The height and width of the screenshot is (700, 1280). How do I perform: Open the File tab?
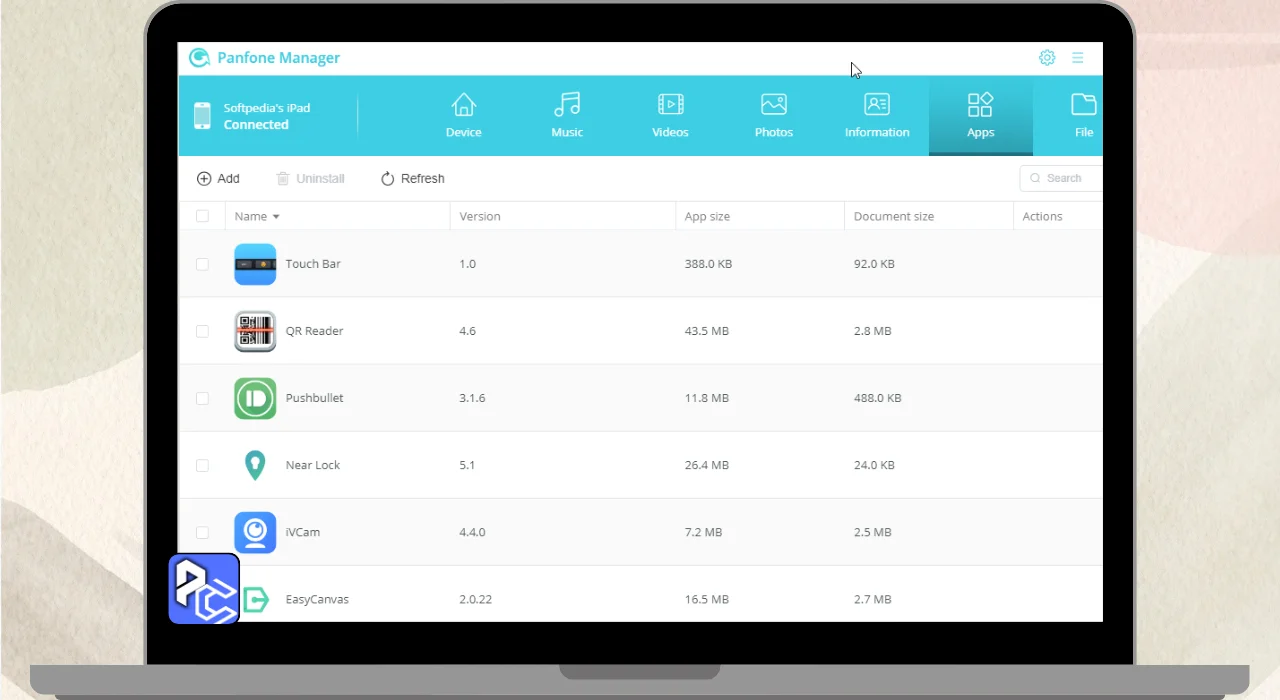pos(1084,116)
